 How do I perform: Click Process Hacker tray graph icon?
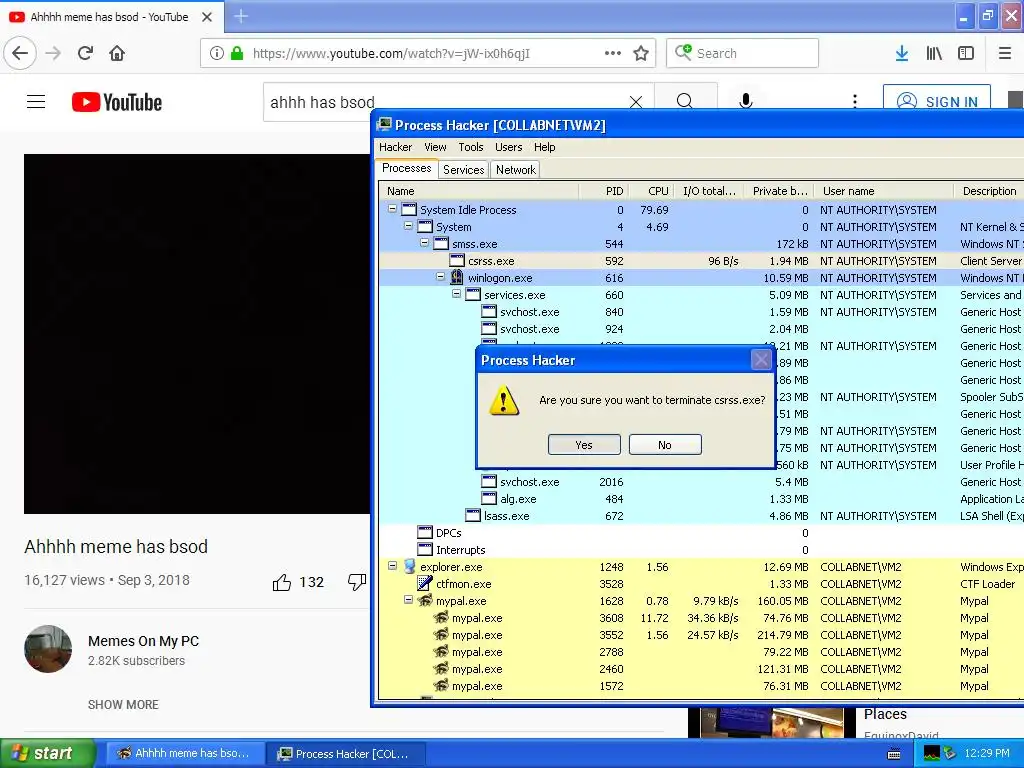tap(931, 754)
